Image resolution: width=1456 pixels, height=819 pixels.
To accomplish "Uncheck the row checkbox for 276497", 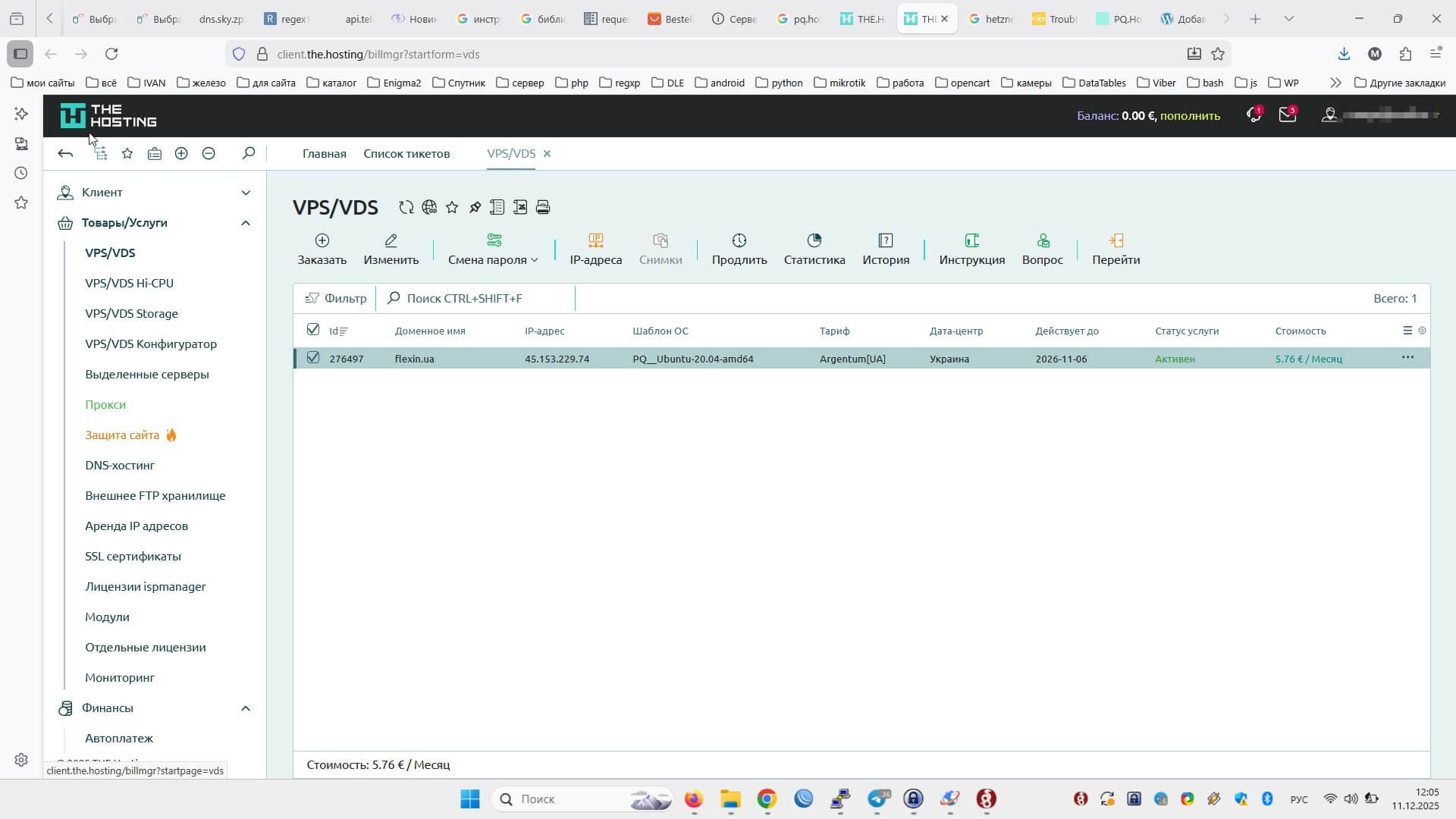I will (x=313, y=358).
